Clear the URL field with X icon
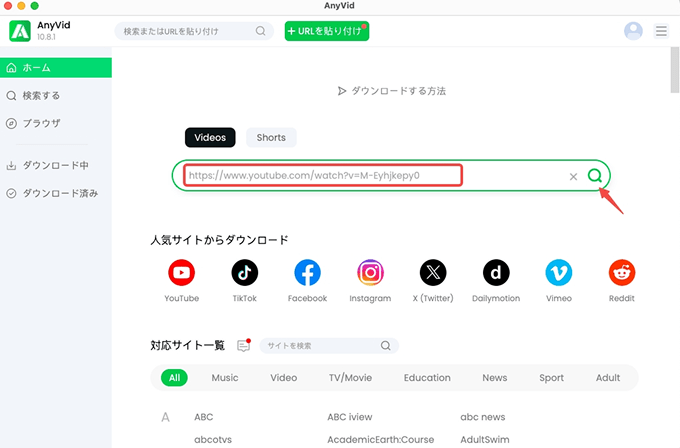This screenshot has height=448, width=680. [573, 176]
